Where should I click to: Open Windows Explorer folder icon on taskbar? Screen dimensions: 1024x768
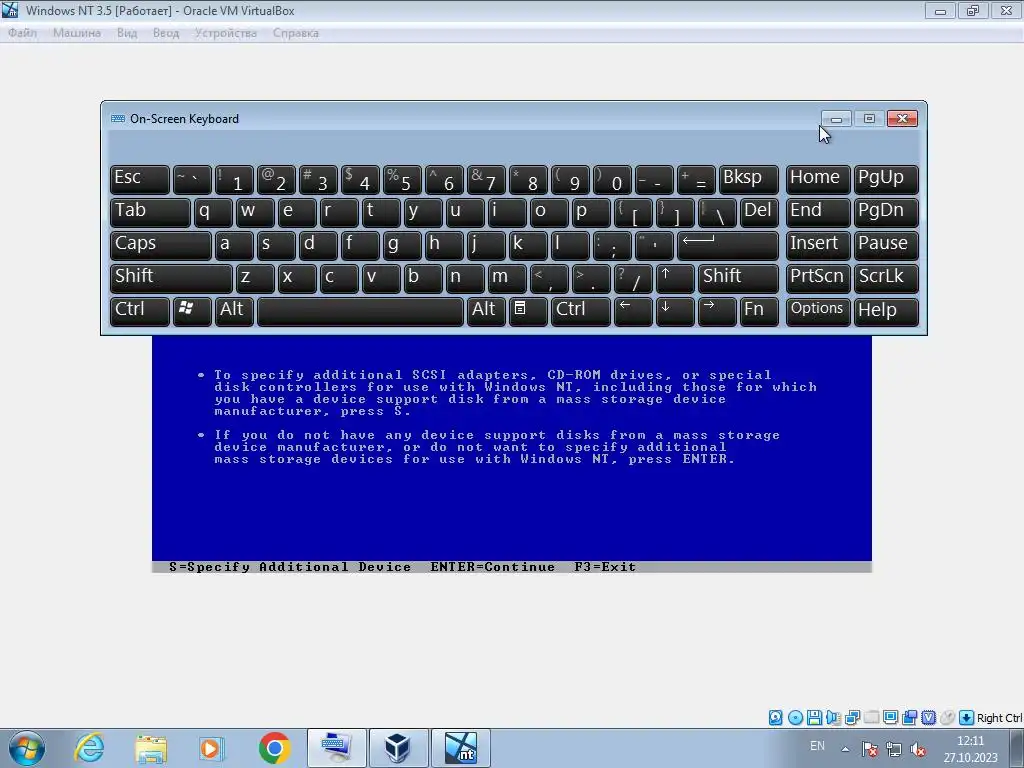click(151, 748)
